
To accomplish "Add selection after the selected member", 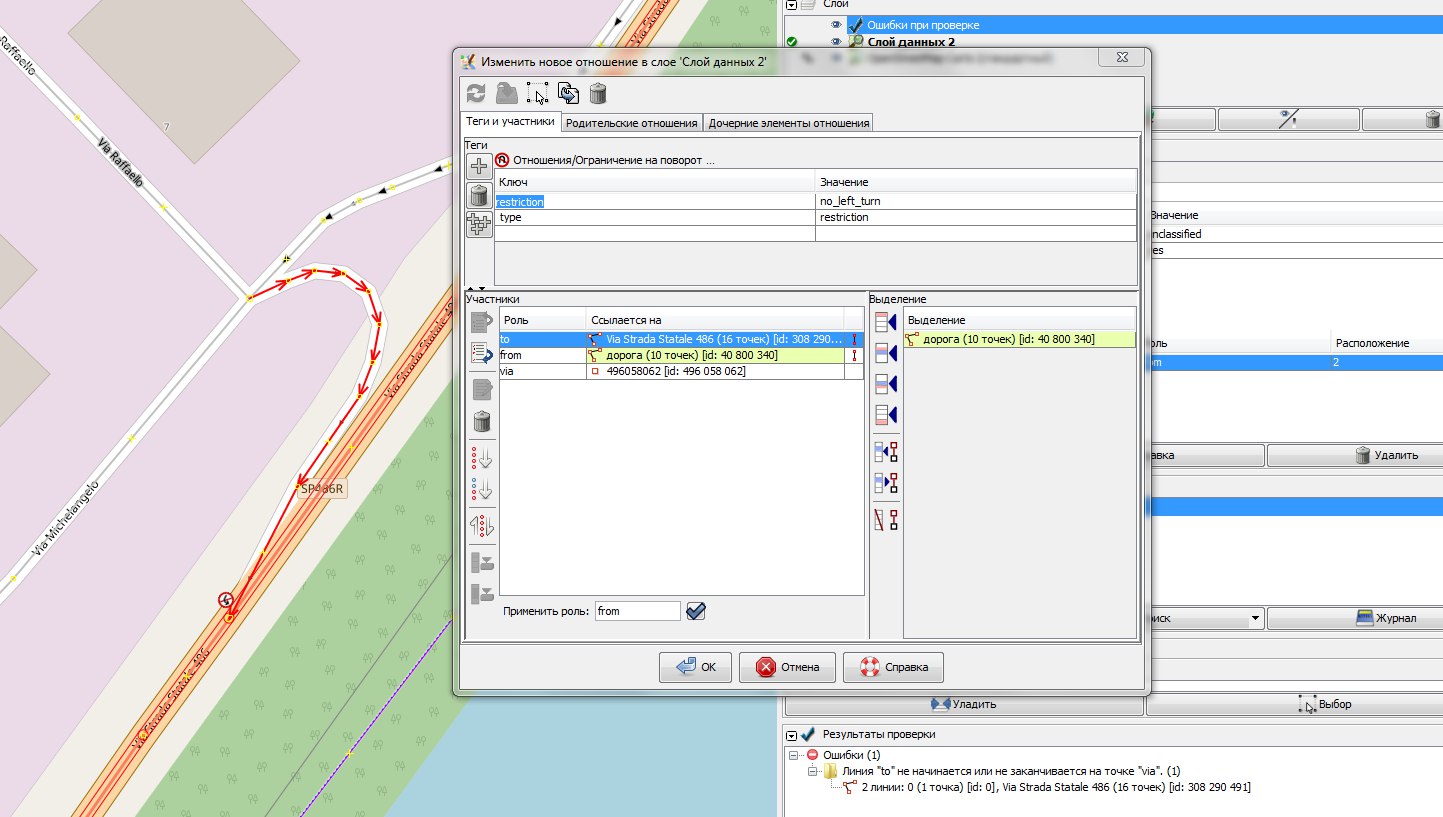I will coord(885,384).
